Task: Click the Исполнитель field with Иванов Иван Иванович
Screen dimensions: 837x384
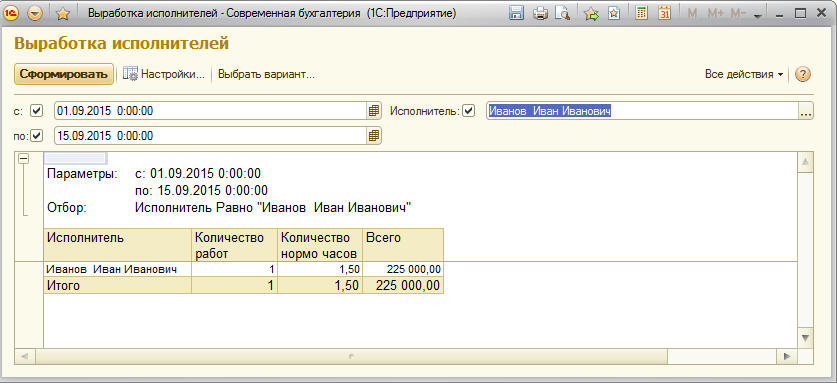Action: click(642, 111)
